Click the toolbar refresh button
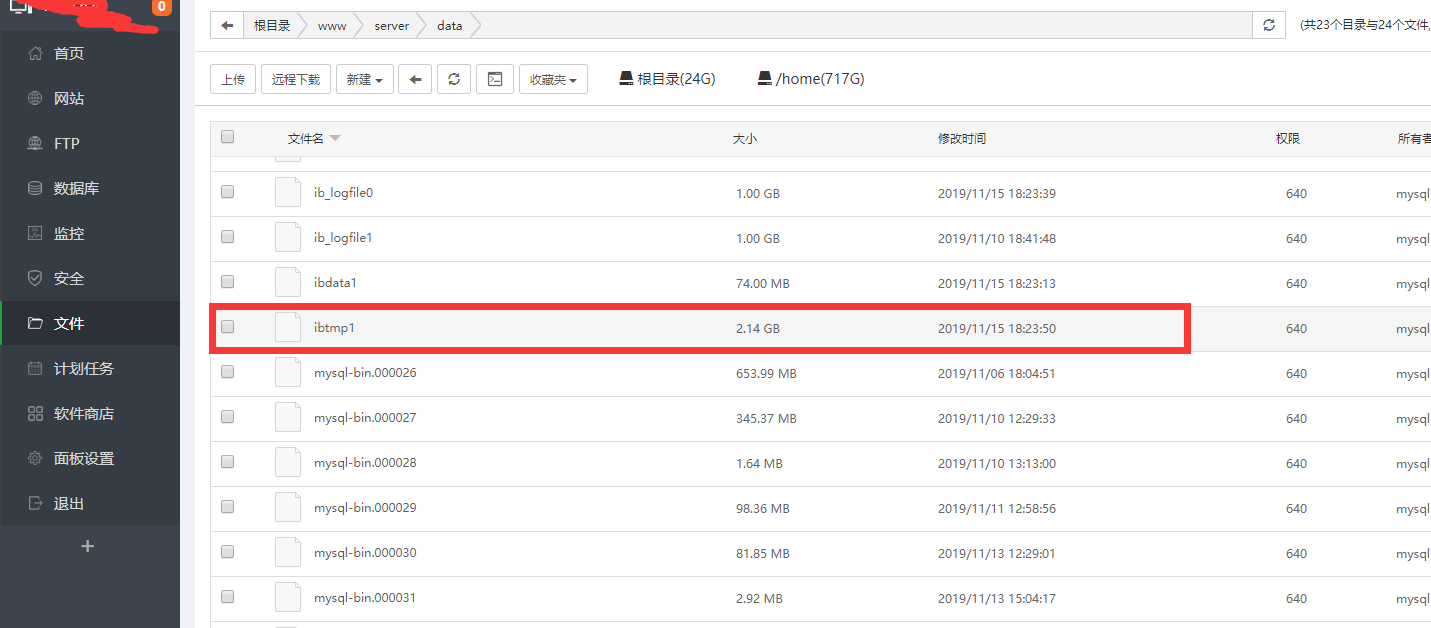Viewport: 1431px width, 628px height. pos(454,79)
